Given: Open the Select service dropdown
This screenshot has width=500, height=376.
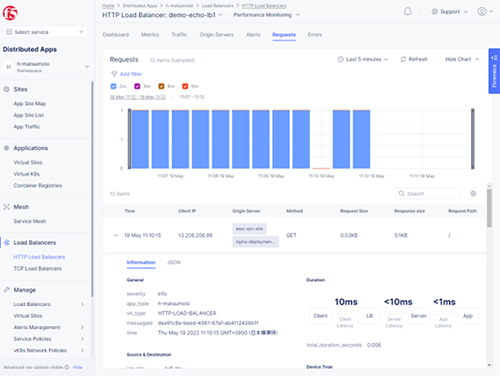Looking at the screenshot, I should [x=45, y=32].
